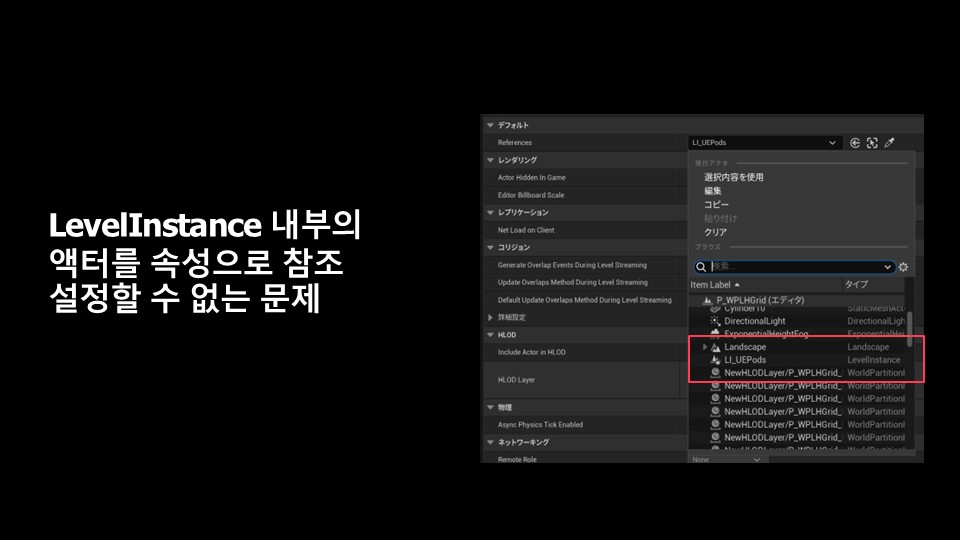Click the use-selected-actor arrow icon beside References
Viewport: 960px width, 540px height.
(x=855, y=143)
